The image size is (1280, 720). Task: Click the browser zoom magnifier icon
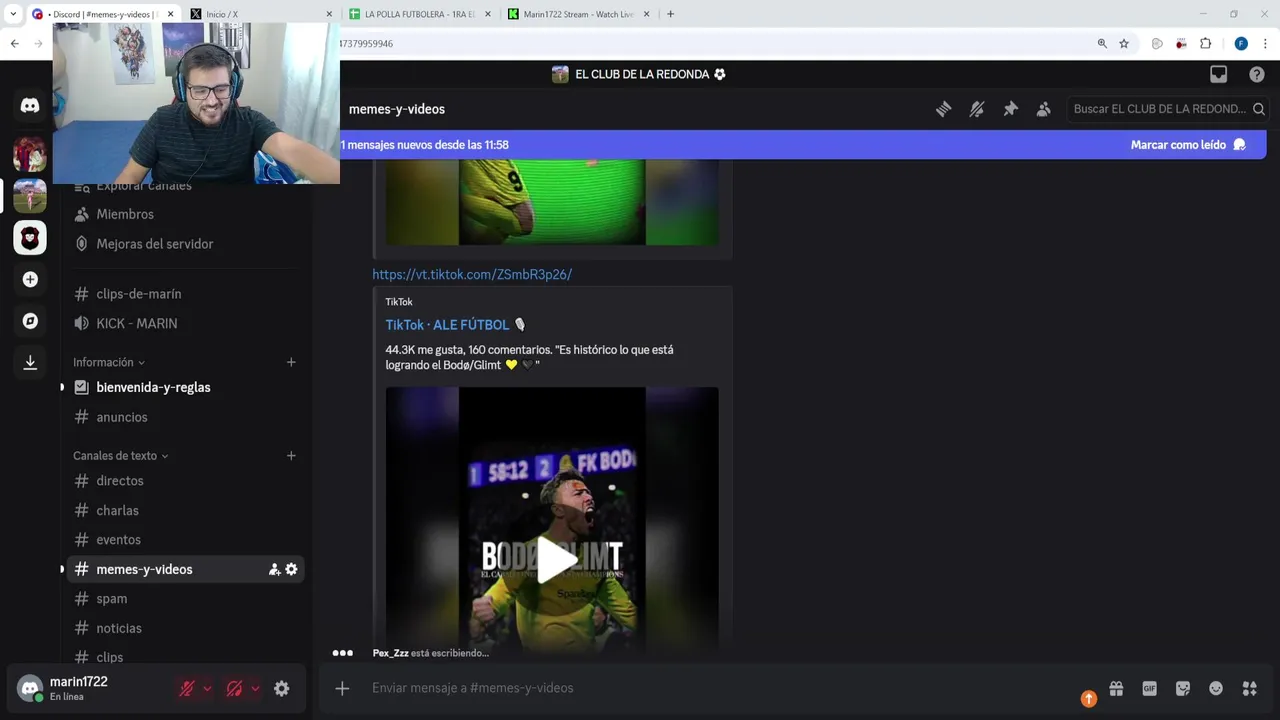(1102, 44)
